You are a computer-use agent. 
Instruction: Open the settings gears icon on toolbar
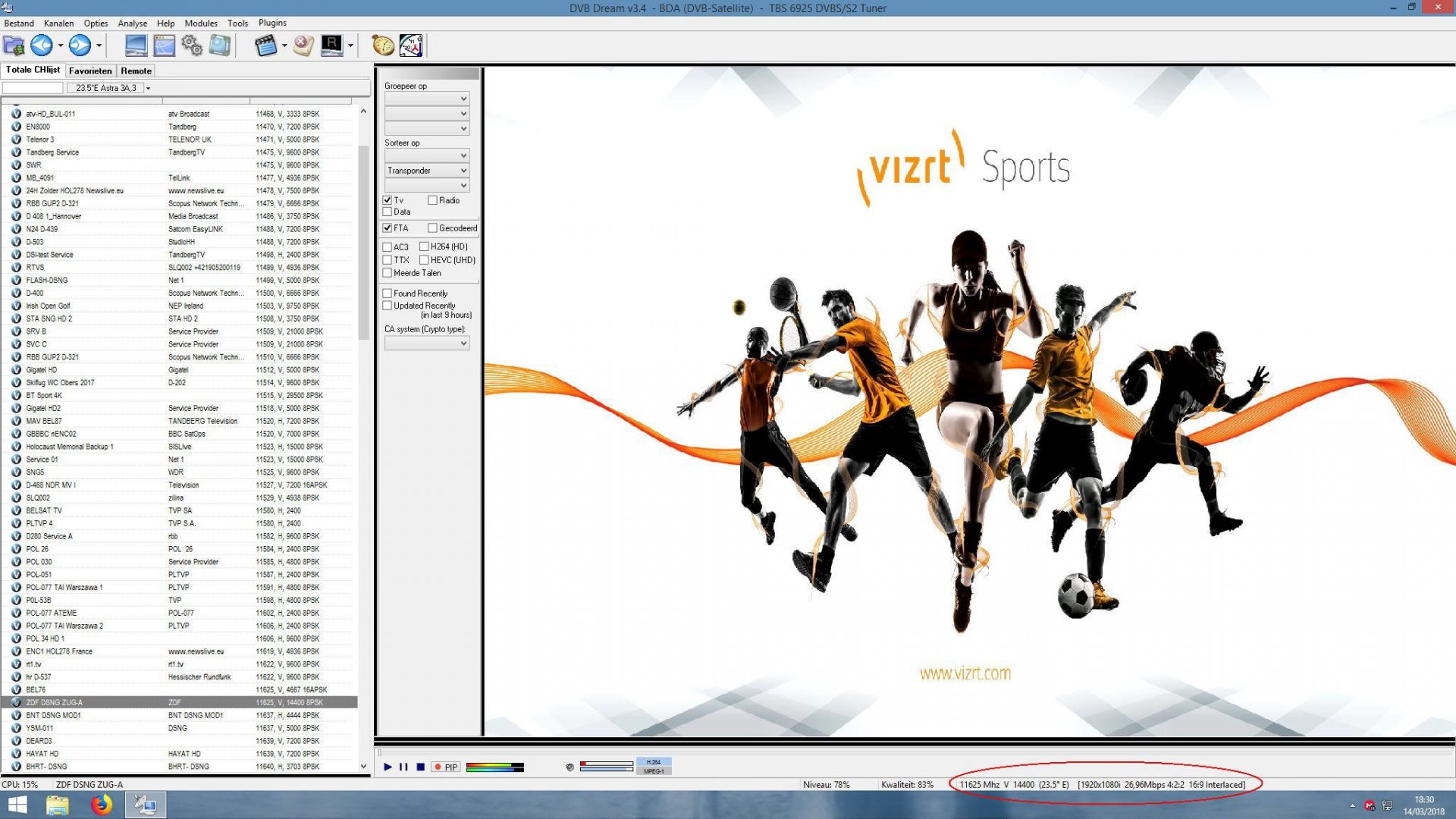click(191, 45)
